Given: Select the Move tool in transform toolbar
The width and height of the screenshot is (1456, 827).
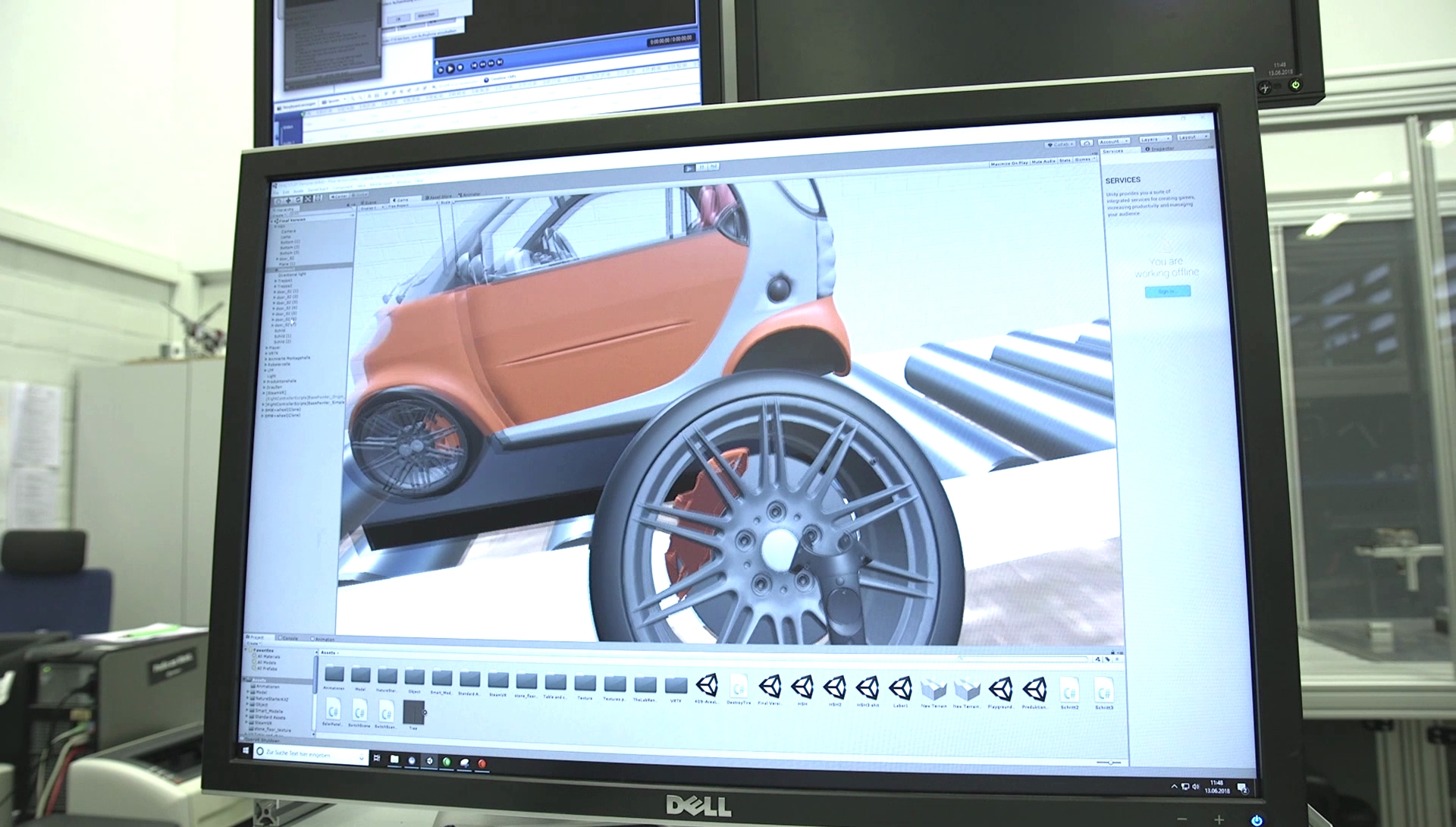Looking at the screenshot, I should [x=289, y=200].
